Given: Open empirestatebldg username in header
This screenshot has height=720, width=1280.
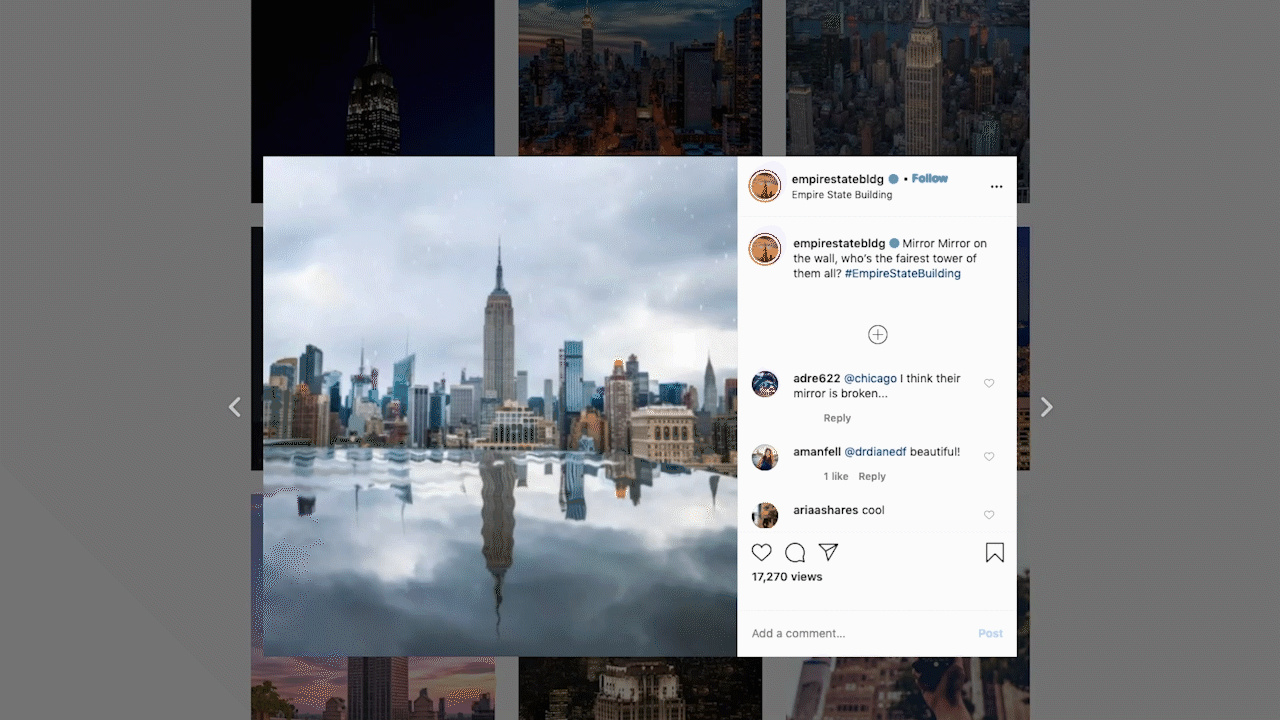Looking at the screenshot, I should (x=838, y=179).
